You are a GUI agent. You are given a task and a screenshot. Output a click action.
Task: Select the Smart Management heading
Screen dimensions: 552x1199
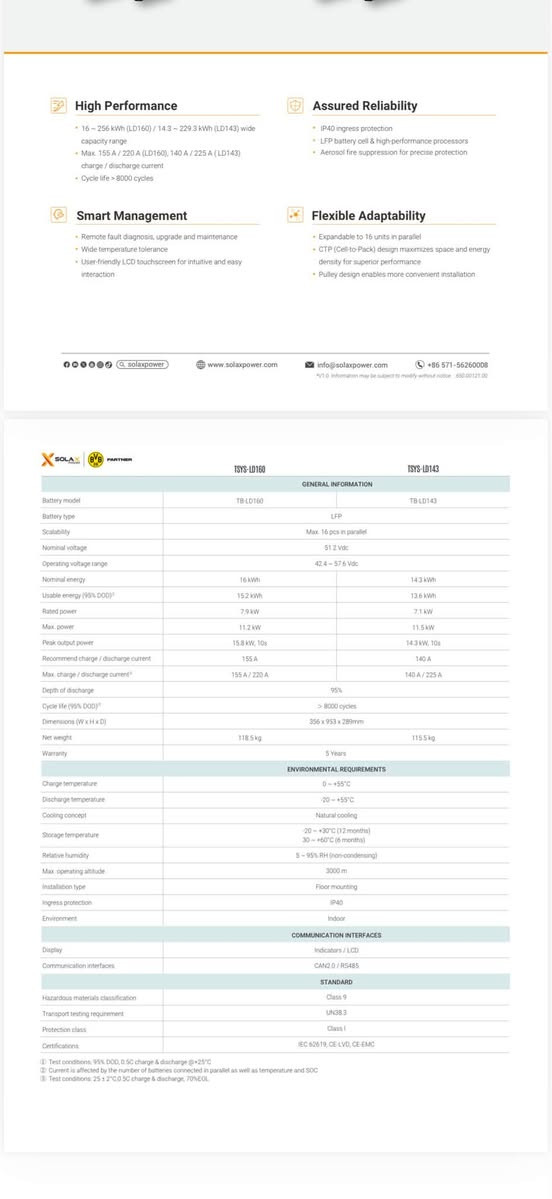pos(132,216)
